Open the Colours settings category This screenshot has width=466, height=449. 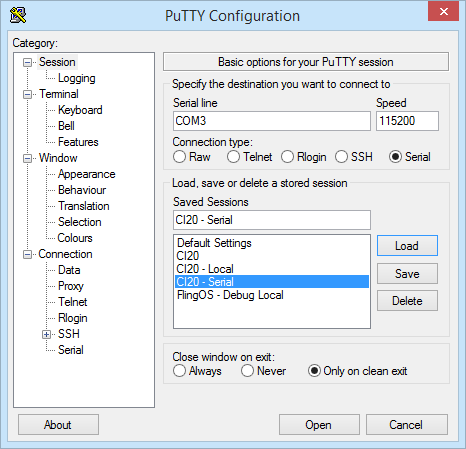tap(75, 238)
